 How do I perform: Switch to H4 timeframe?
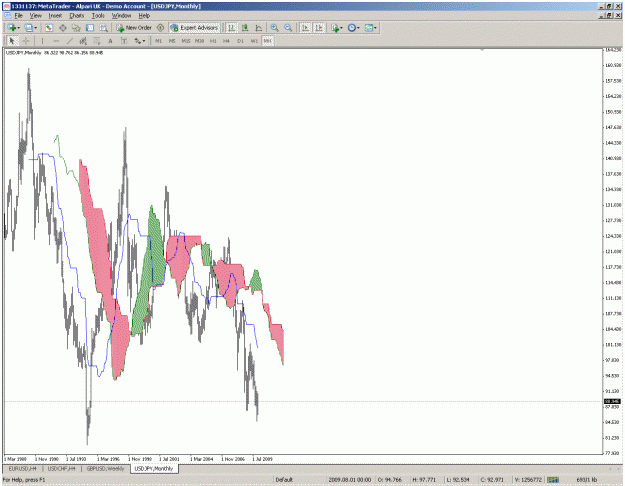(226, 41)
